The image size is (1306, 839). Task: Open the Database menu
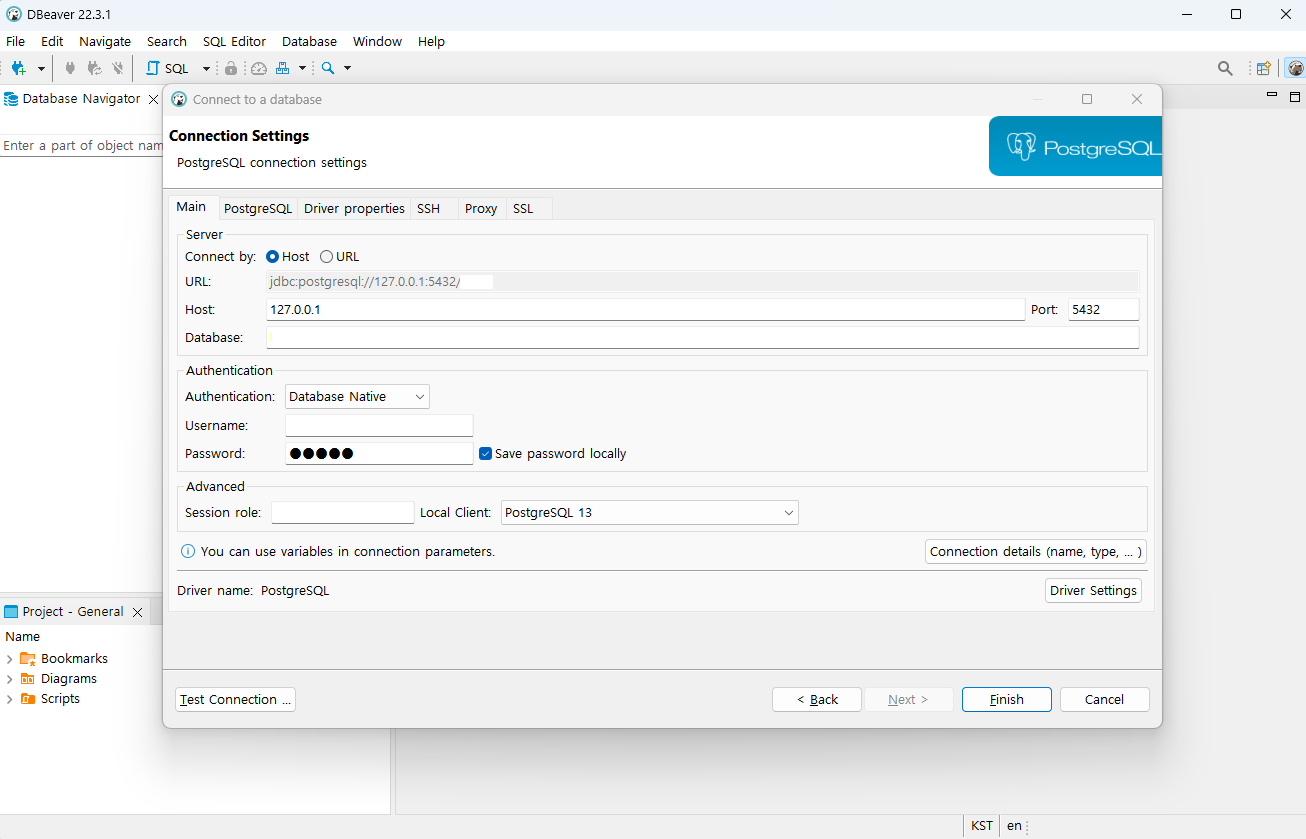point(309,41)
